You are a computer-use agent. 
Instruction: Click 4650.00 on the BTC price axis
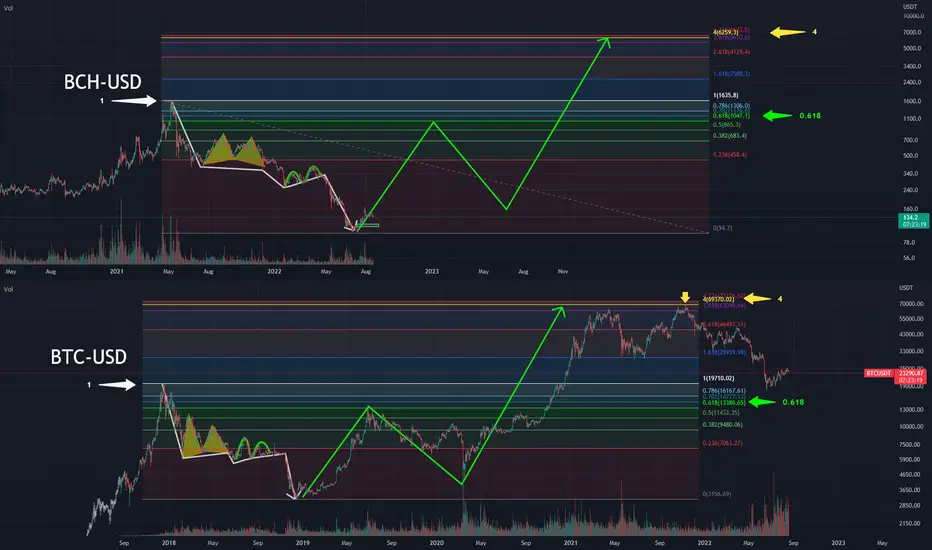point(910,474)
